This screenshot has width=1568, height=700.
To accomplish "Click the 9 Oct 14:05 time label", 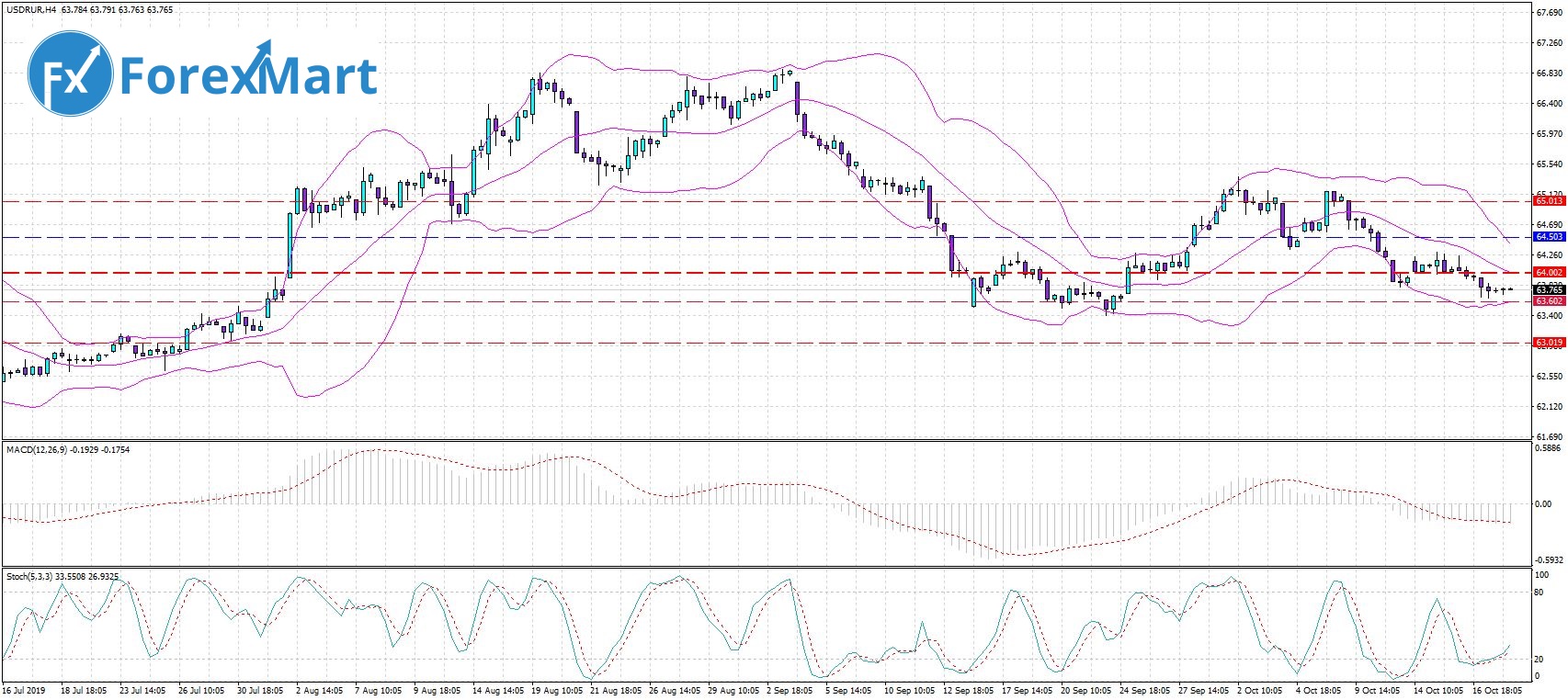I will point(1378,690).
